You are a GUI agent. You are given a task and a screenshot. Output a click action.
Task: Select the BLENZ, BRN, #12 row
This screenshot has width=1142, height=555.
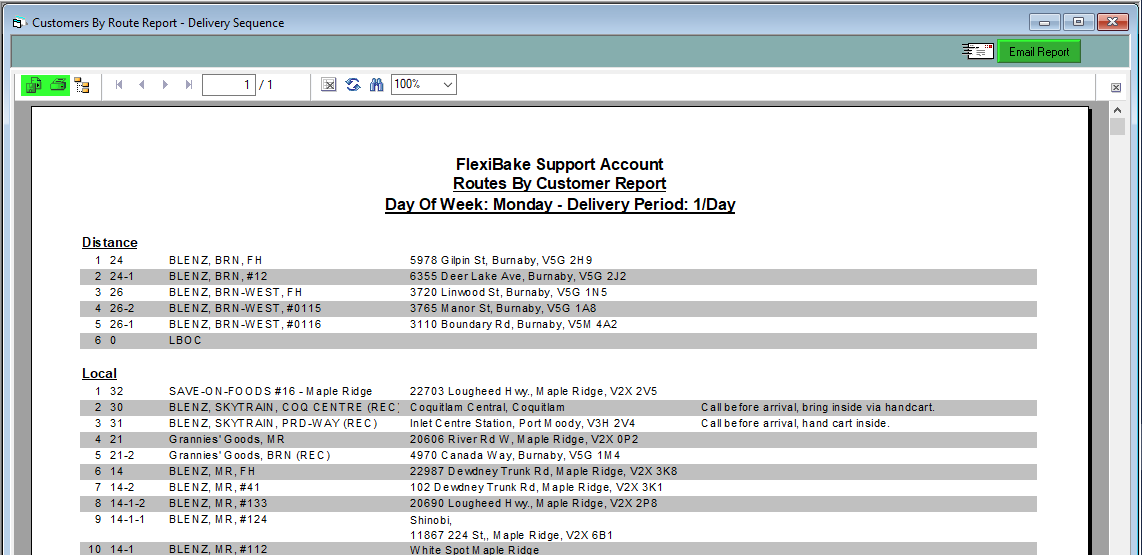558,276
